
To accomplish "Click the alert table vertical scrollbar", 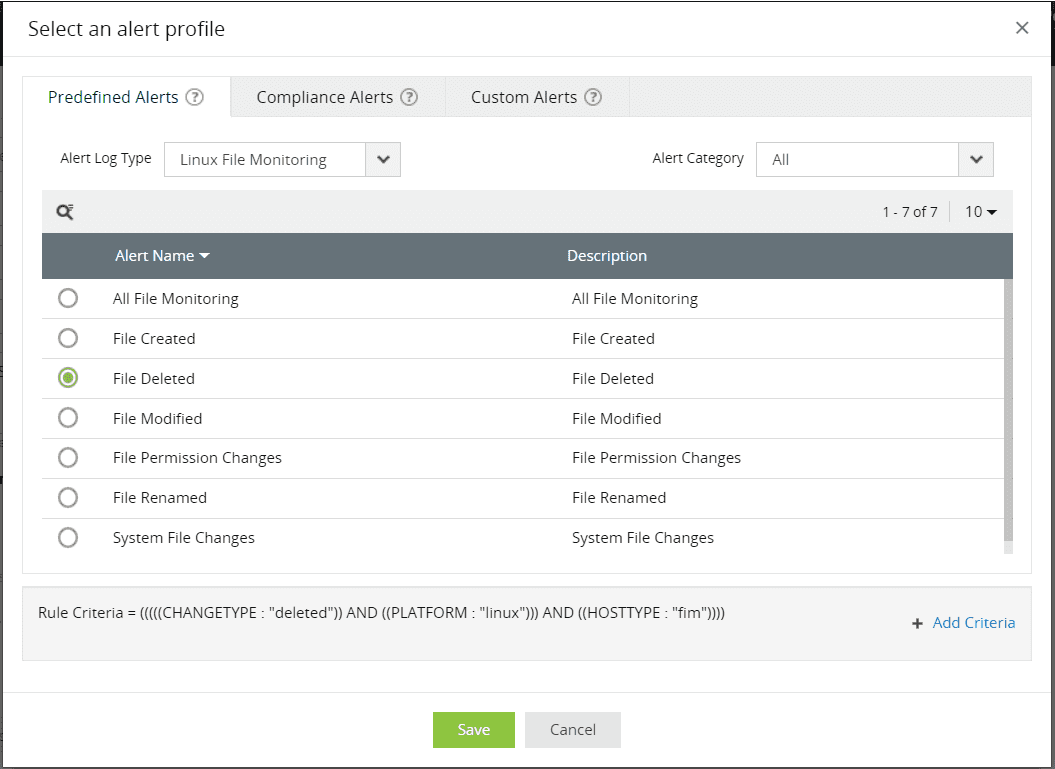I will 1008,410.
